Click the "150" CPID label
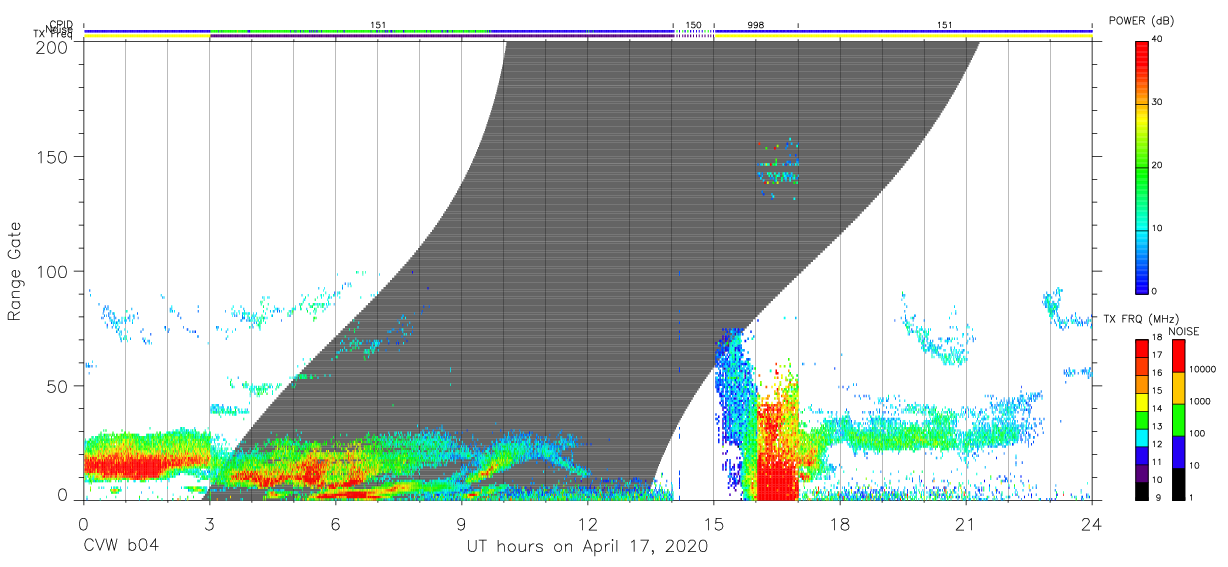This screenshot has height=567, width=1228. pos(693,24)
